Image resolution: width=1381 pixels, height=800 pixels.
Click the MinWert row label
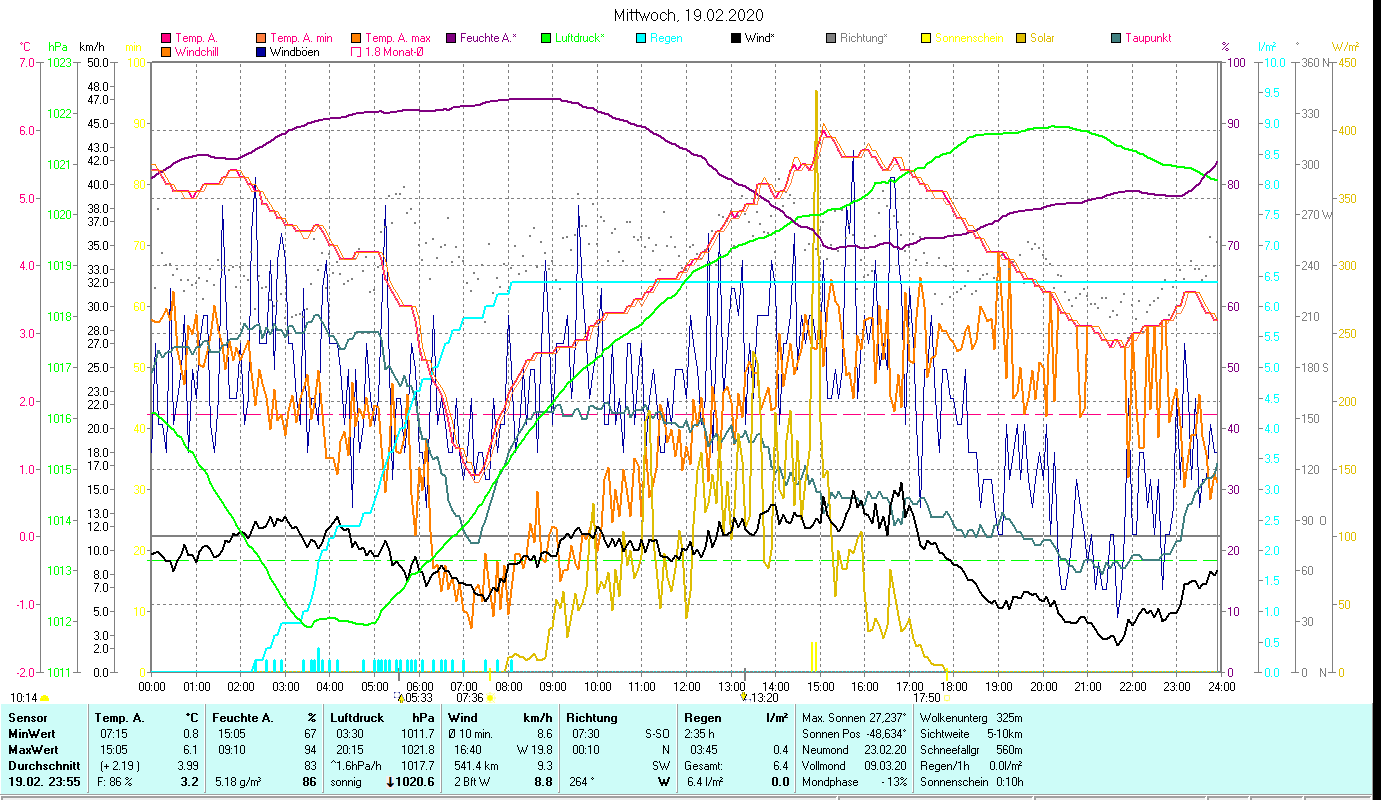[32, 734]
